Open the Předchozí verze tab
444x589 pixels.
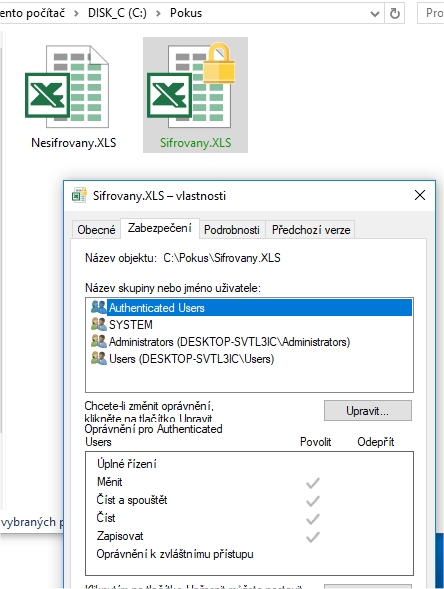tap(311, 230)
